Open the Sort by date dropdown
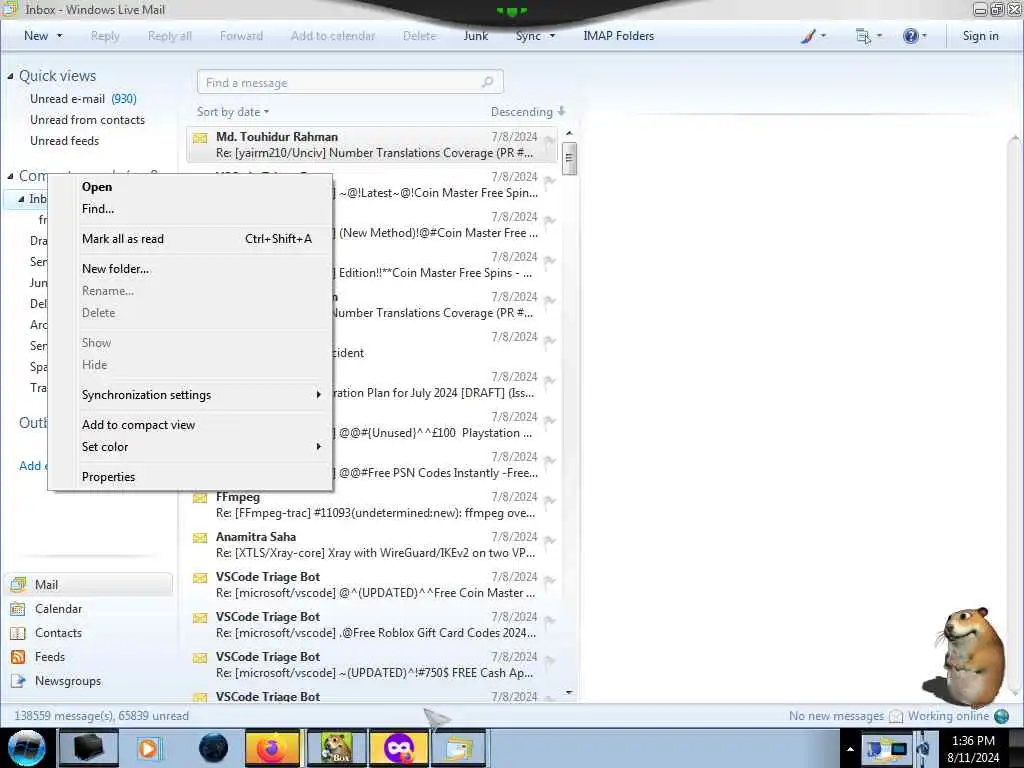The image size is (1024, 768). (233, 112)
